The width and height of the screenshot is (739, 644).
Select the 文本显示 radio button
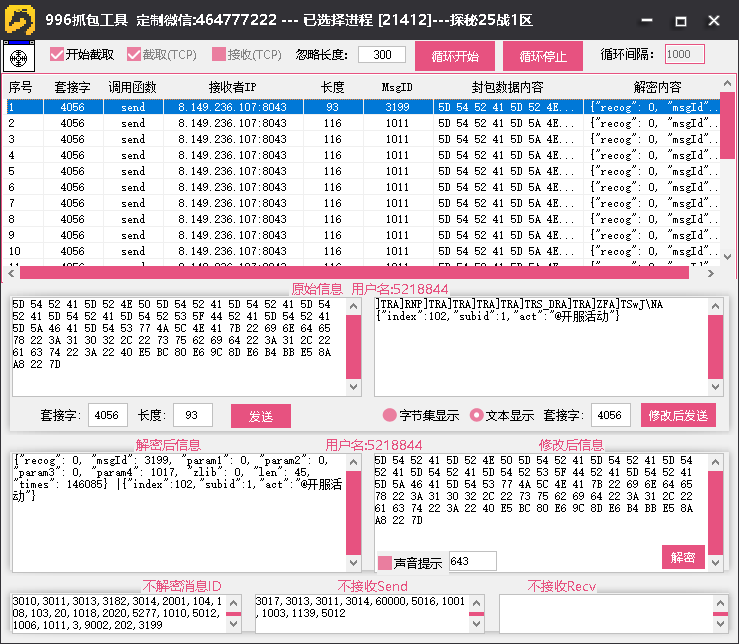coord(476,415)
